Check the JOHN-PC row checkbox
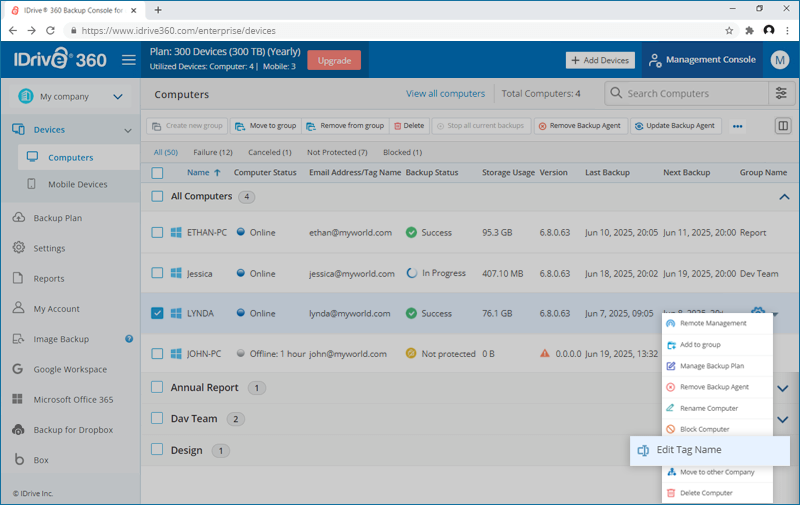The height and width of the screenshot is (505, 800). (157, 354)
